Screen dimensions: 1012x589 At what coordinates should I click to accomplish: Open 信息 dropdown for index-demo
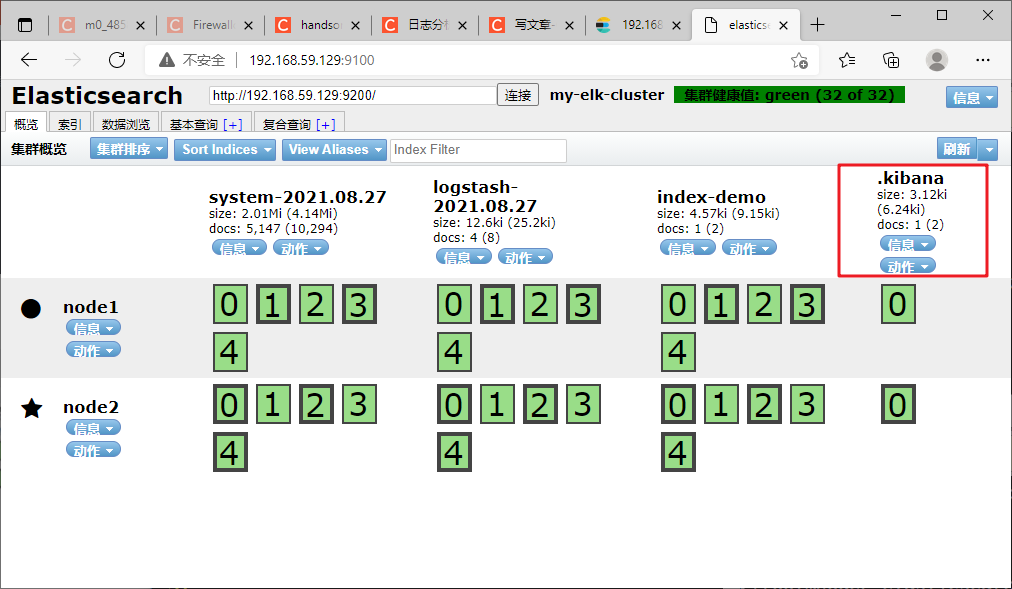pyautogui.click(x=688, y=248)
